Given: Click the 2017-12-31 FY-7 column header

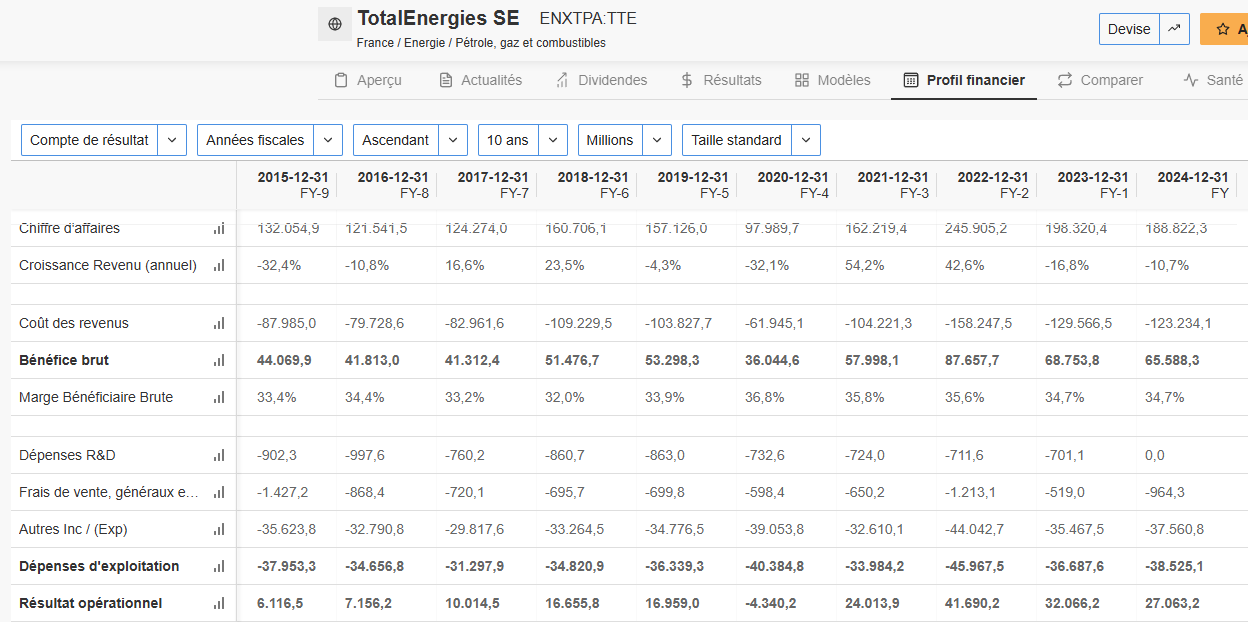Looking at the screenshot, I should [x=492, y=185].
